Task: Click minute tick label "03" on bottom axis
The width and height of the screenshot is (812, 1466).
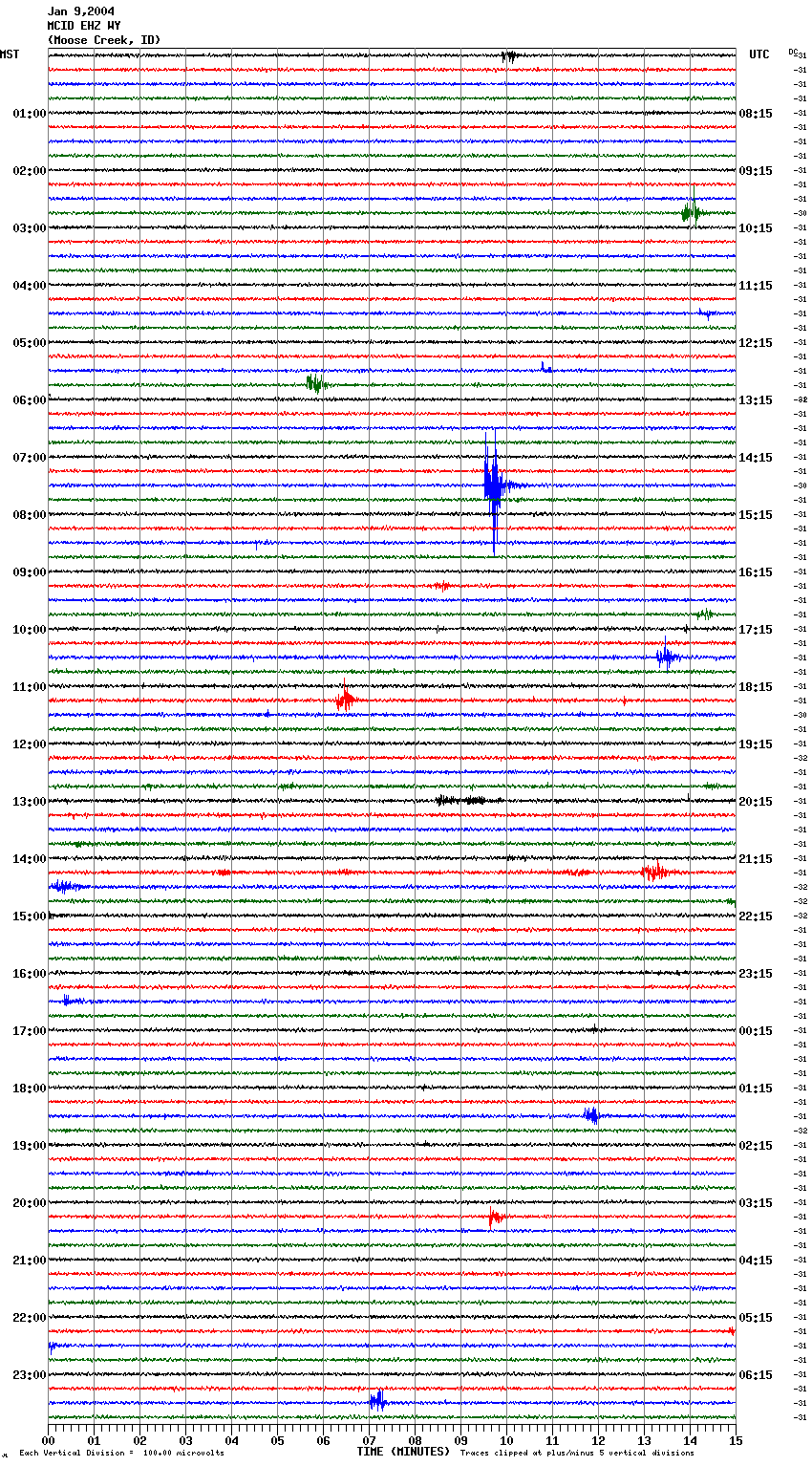Action: (x=185, y=1440)
